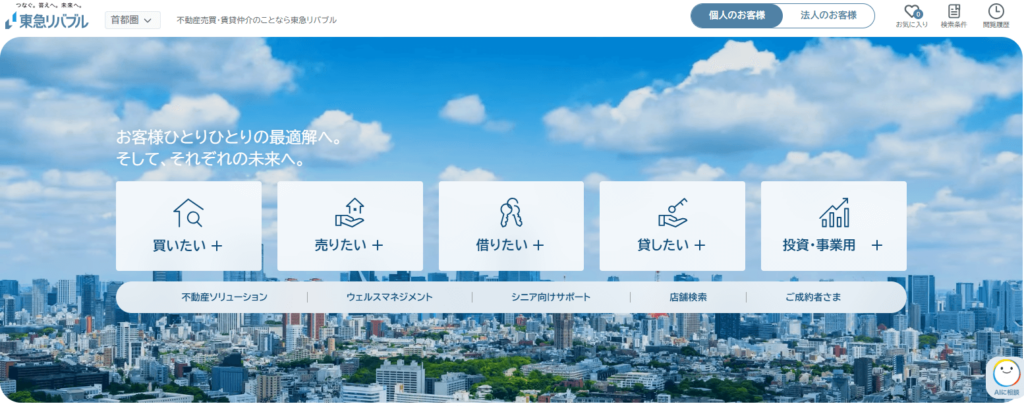Open the AIに相談 chat icon
Image resolution: width=1024 pixels, height=406 pixels.
(1006, 379)
